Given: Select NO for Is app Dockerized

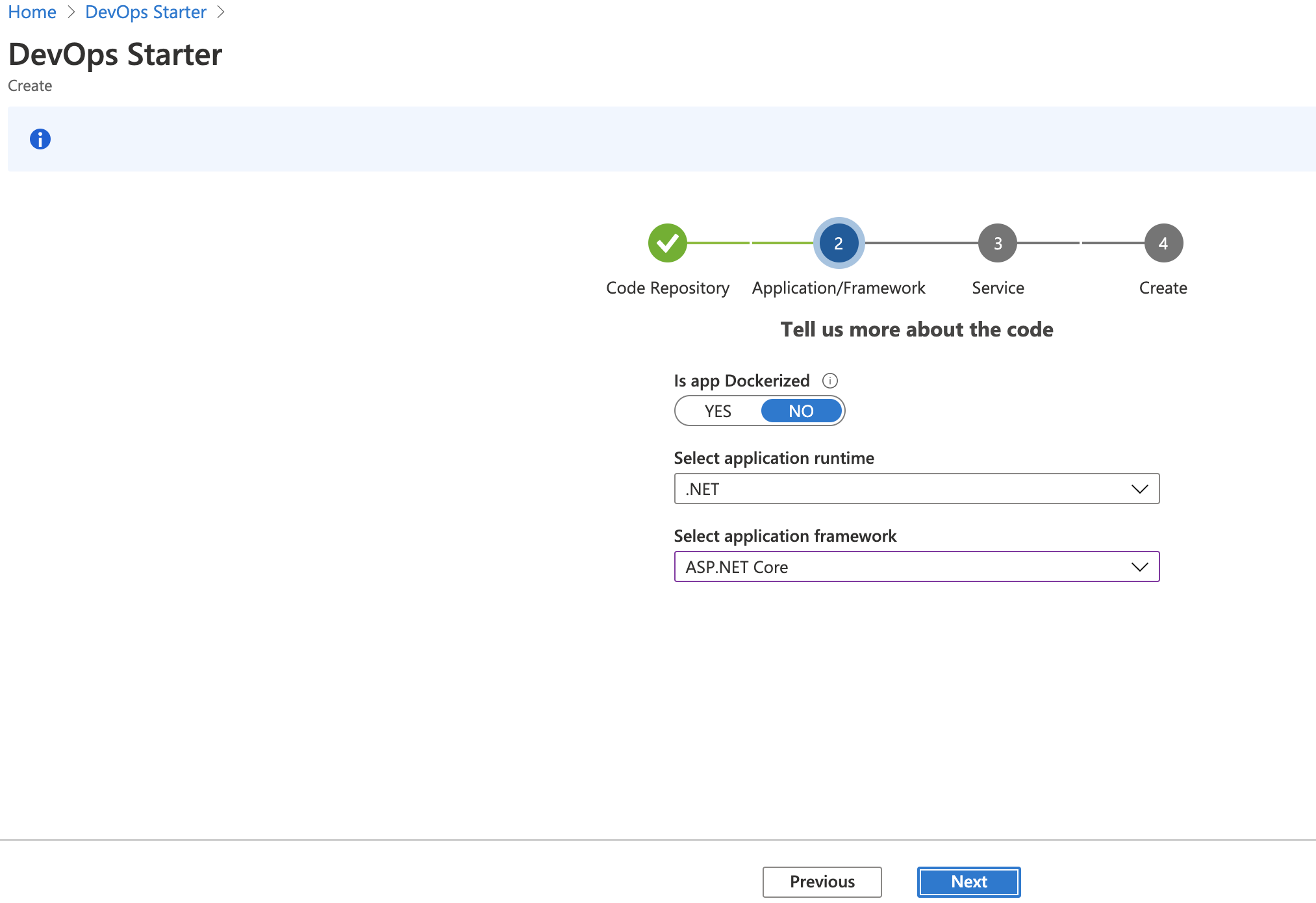Looking at the screenshot, I should click(x=801, y=411).
